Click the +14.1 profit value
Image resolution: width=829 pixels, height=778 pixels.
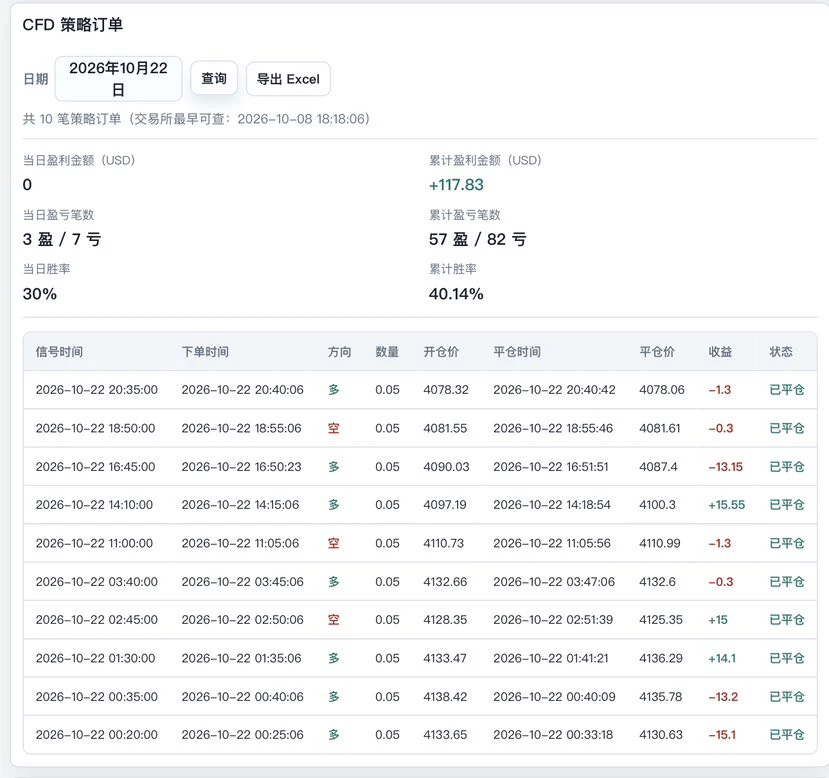click(722, 659)
